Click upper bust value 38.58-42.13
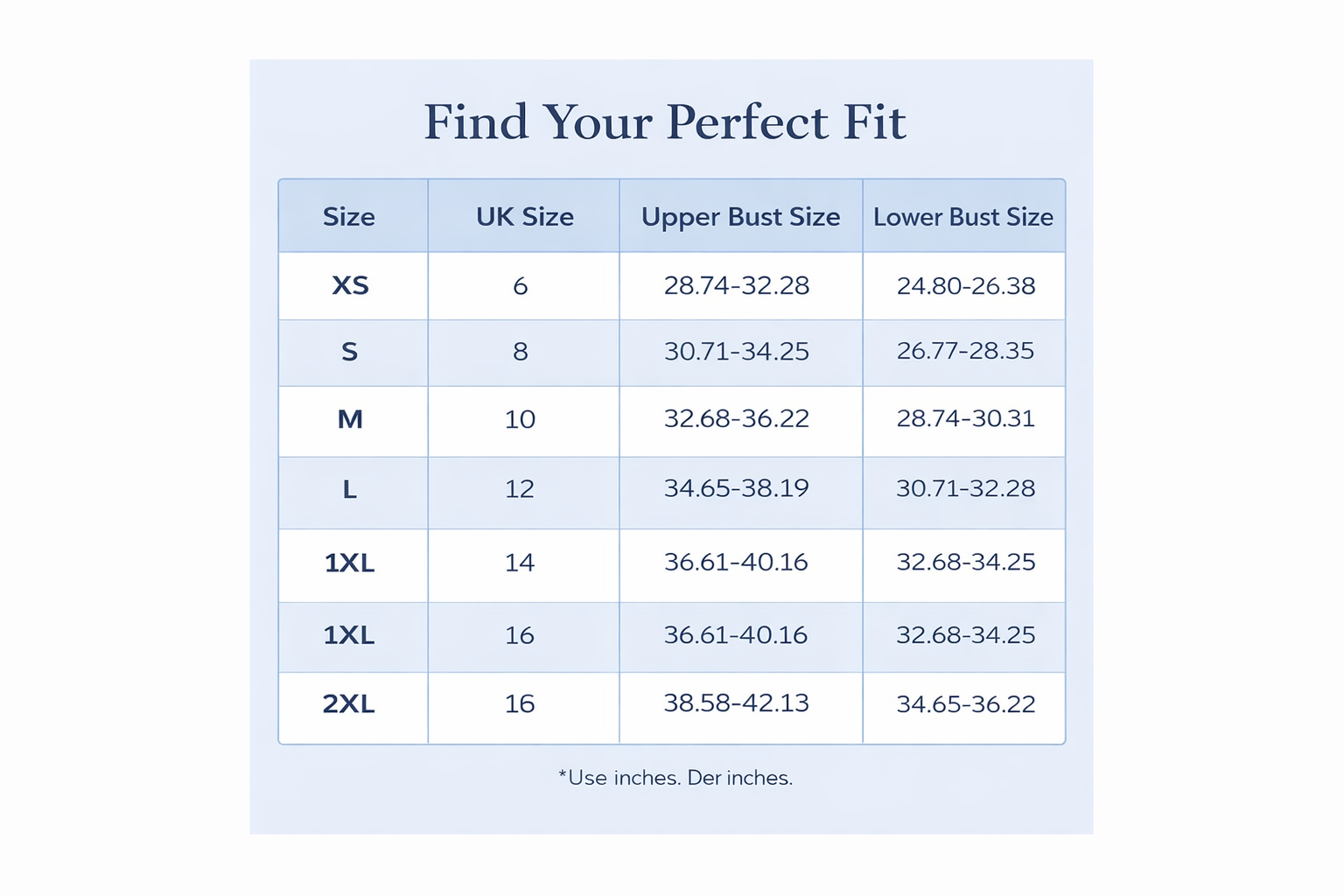The width and height of the screenshot is (1344, 896). pos(736,703)
